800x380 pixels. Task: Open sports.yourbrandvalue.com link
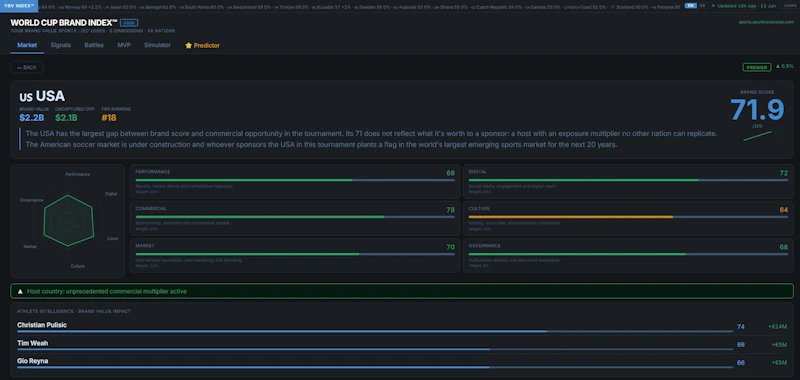766,22
